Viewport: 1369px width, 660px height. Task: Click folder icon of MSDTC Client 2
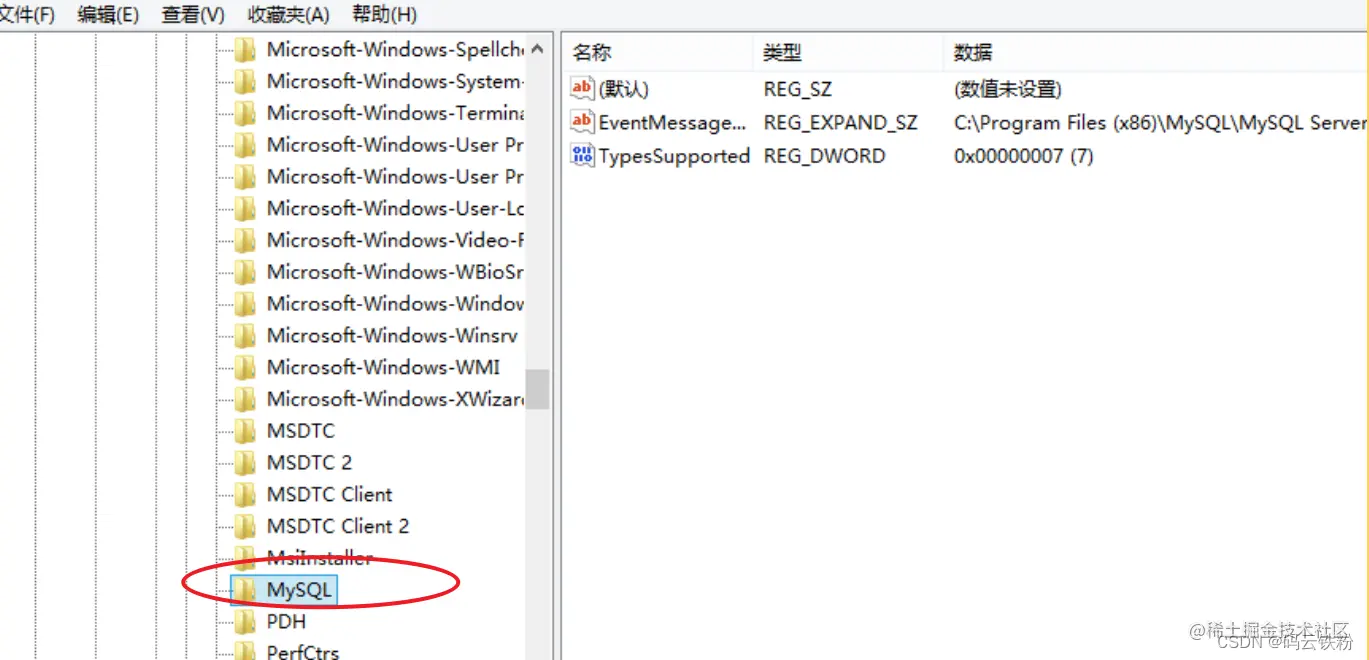(244, 526)
